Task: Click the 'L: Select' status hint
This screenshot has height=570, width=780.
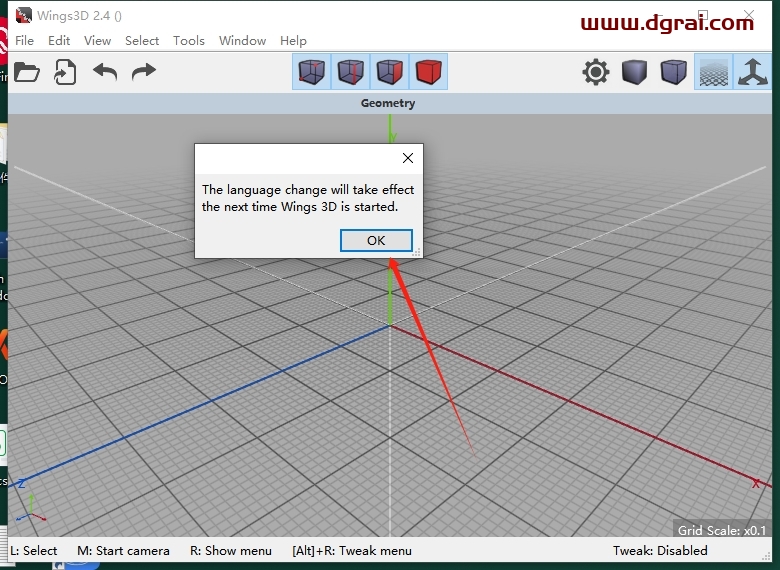Action: click(x=33, y=551)
